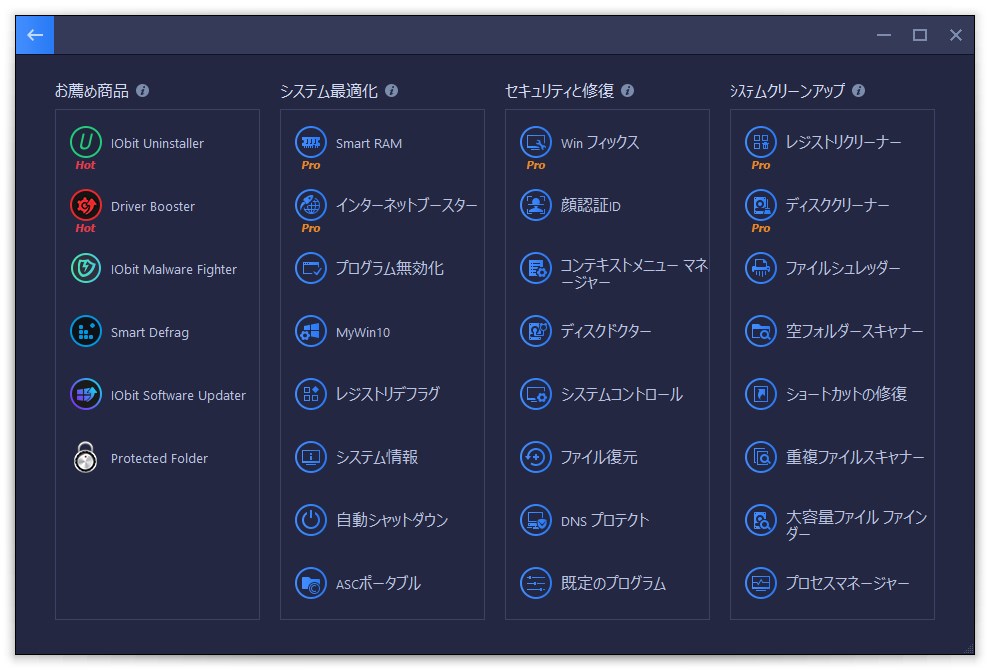Viewport: 990px width, 670px height.
Task: Click the プロセスマネージャー label text
Action: point(847,583)
